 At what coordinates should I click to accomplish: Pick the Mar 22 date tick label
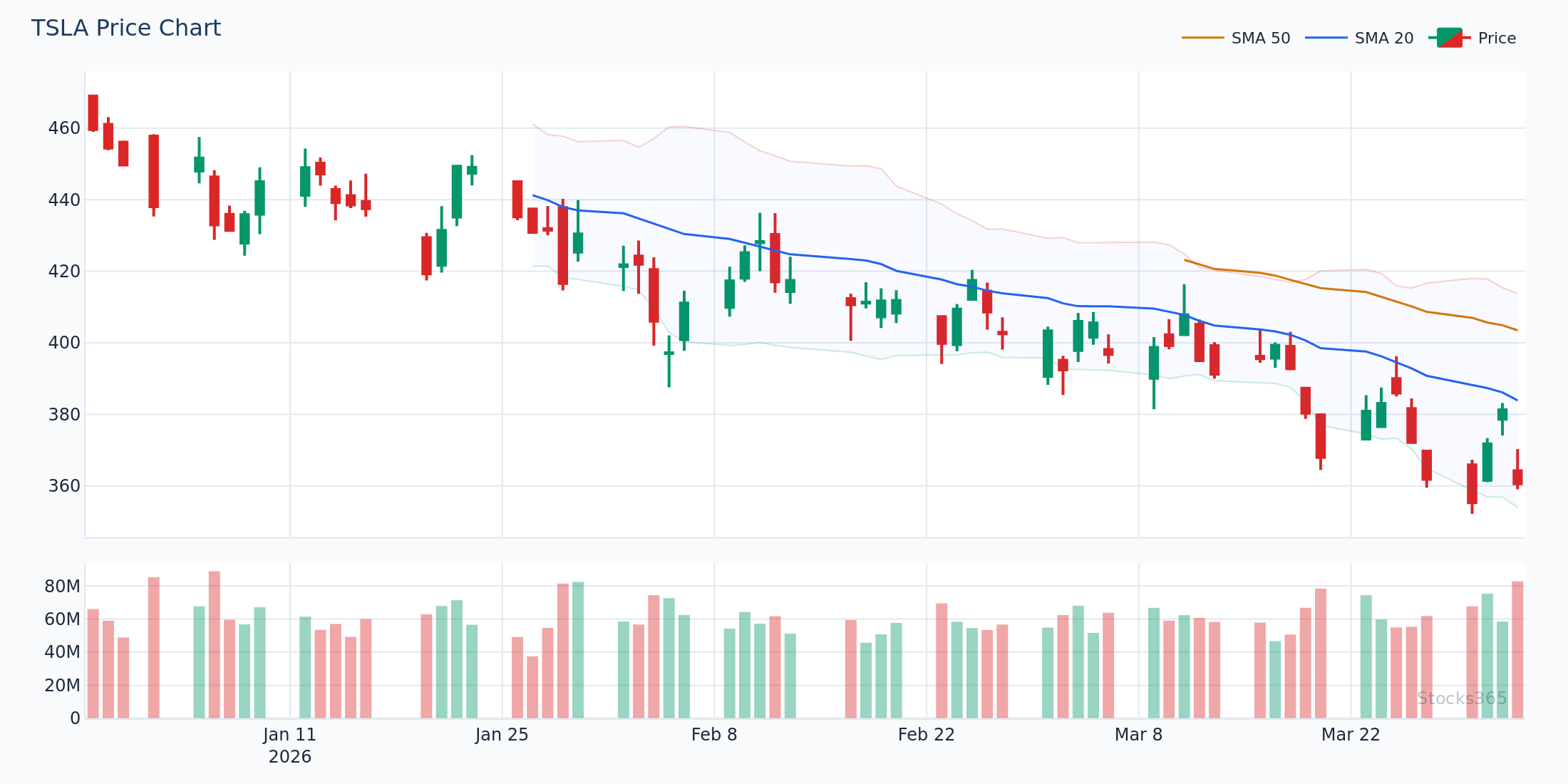click(x=1351, y=735)
